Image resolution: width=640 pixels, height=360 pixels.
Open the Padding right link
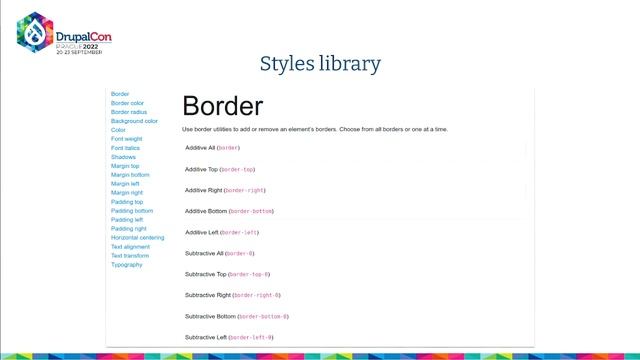click(129, 229)
